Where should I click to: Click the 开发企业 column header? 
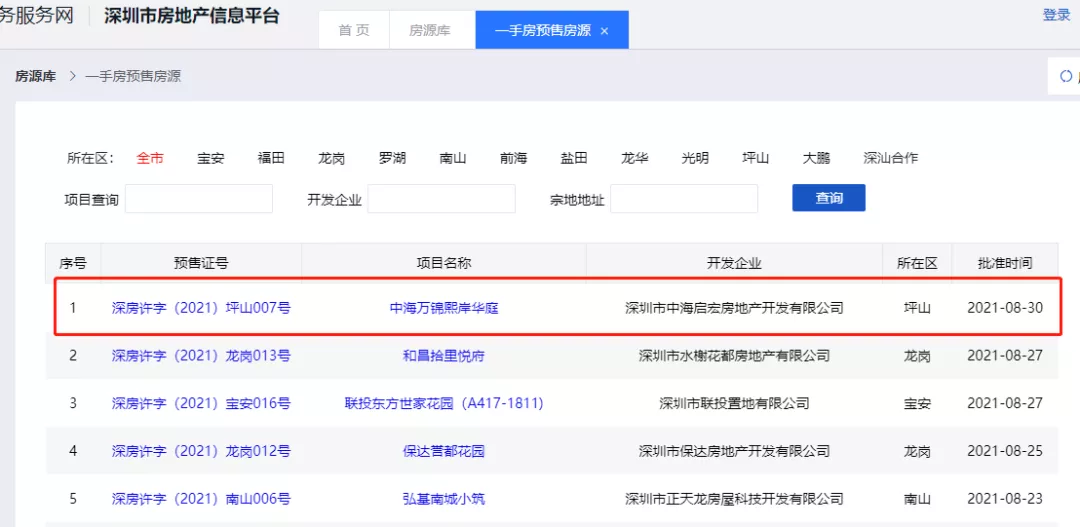point(734,262)
